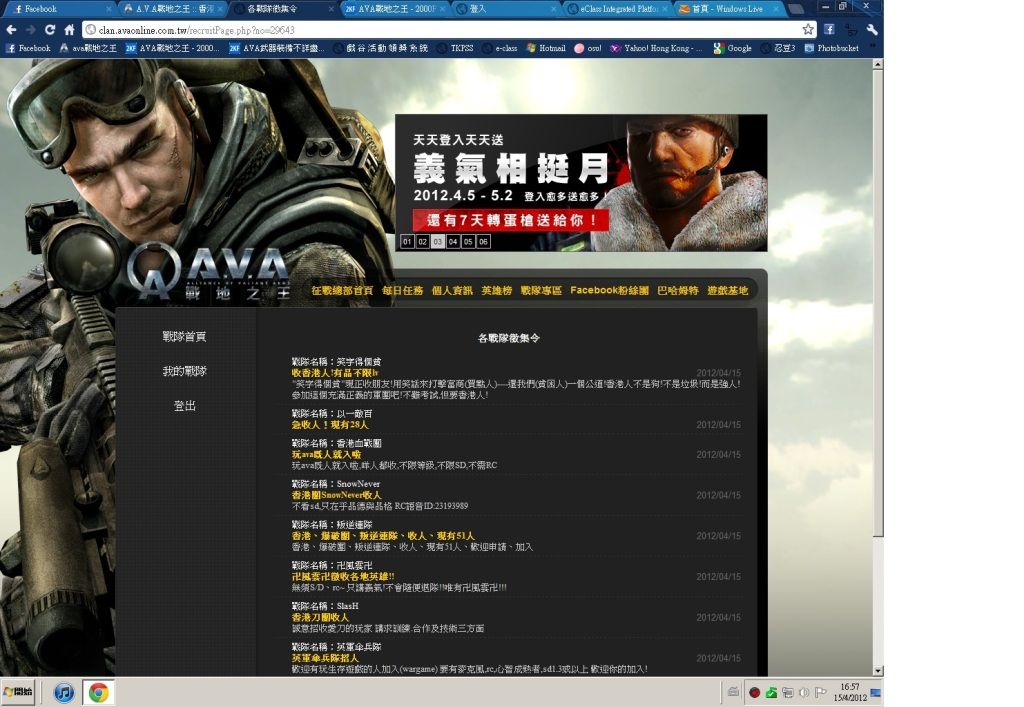Open the Facebook bookmark
This screenshot has height=707, width=1024.
pyautogui.click(x=28, y=48)
